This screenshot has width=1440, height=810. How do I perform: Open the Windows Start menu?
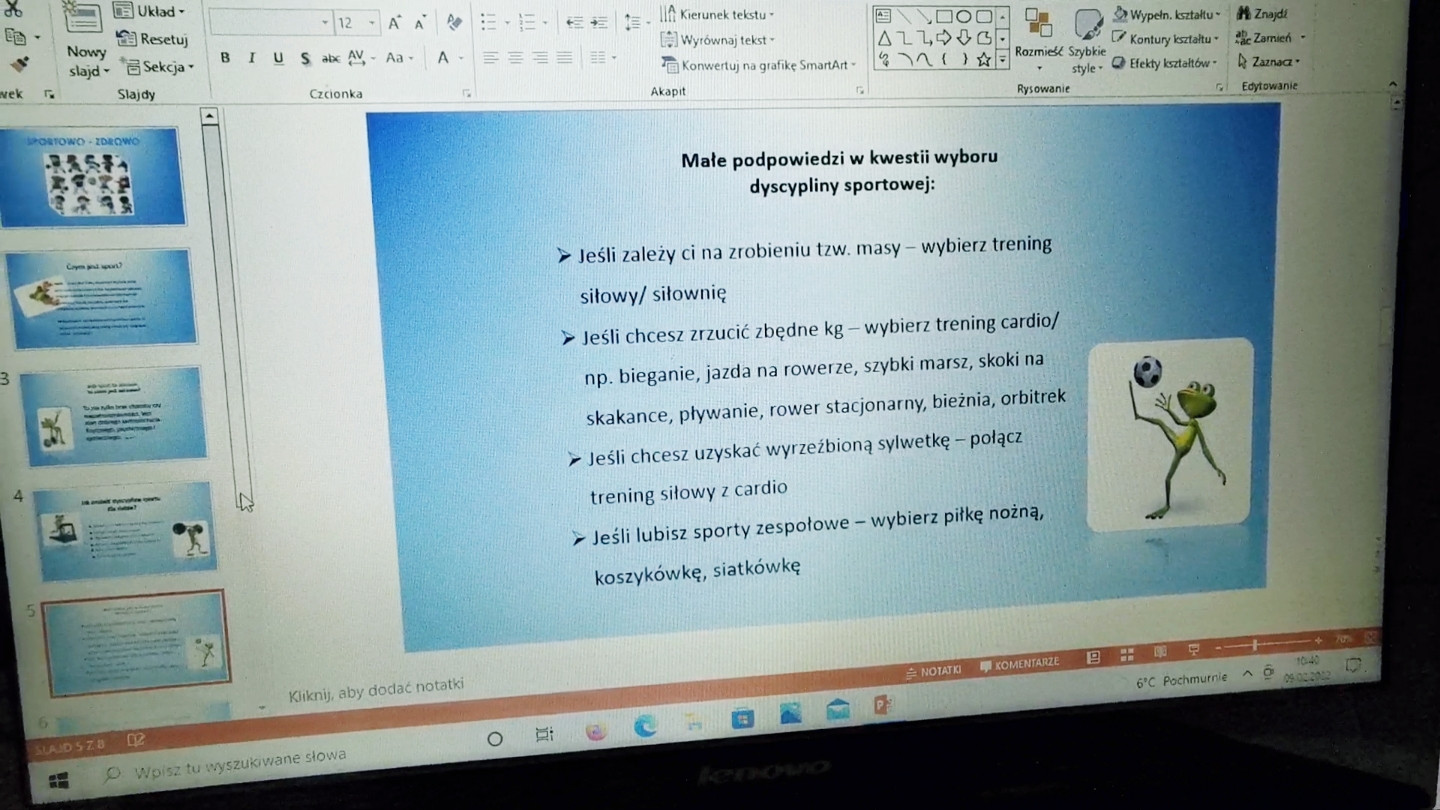tap(58, 781)
